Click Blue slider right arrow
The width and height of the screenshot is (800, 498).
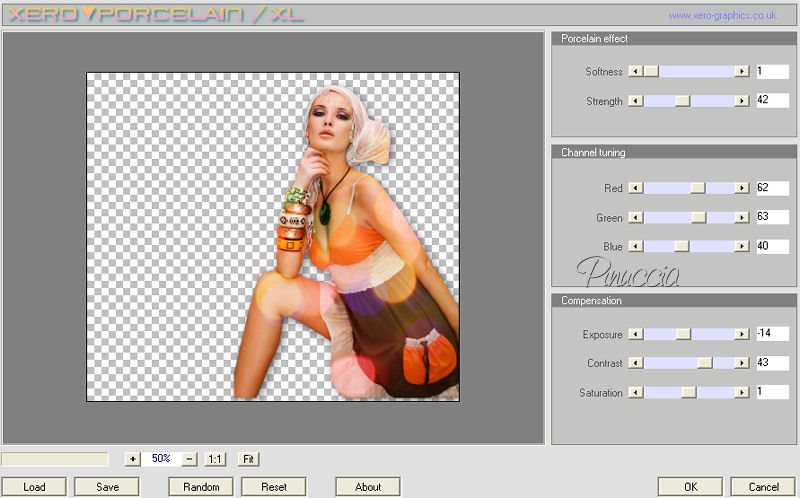point(741,246)
